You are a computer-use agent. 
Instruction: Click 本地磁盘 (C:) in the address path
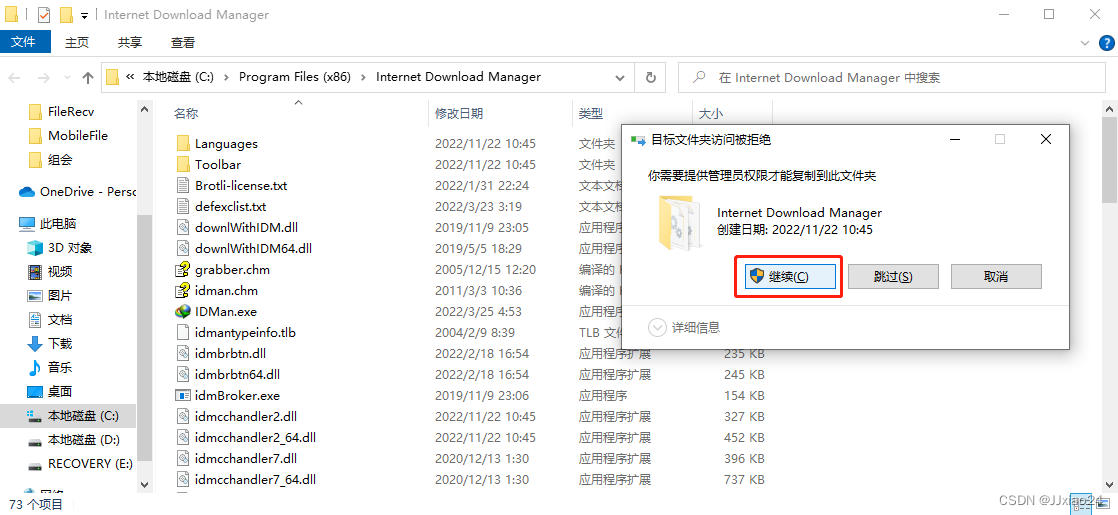(x=178, y=77)
